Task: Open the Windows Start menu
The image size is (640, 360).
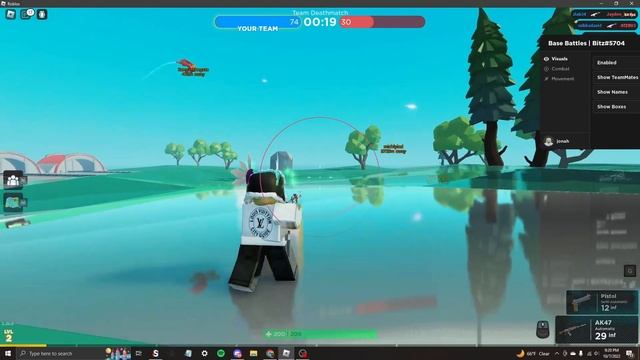Action: pos(8,353)
